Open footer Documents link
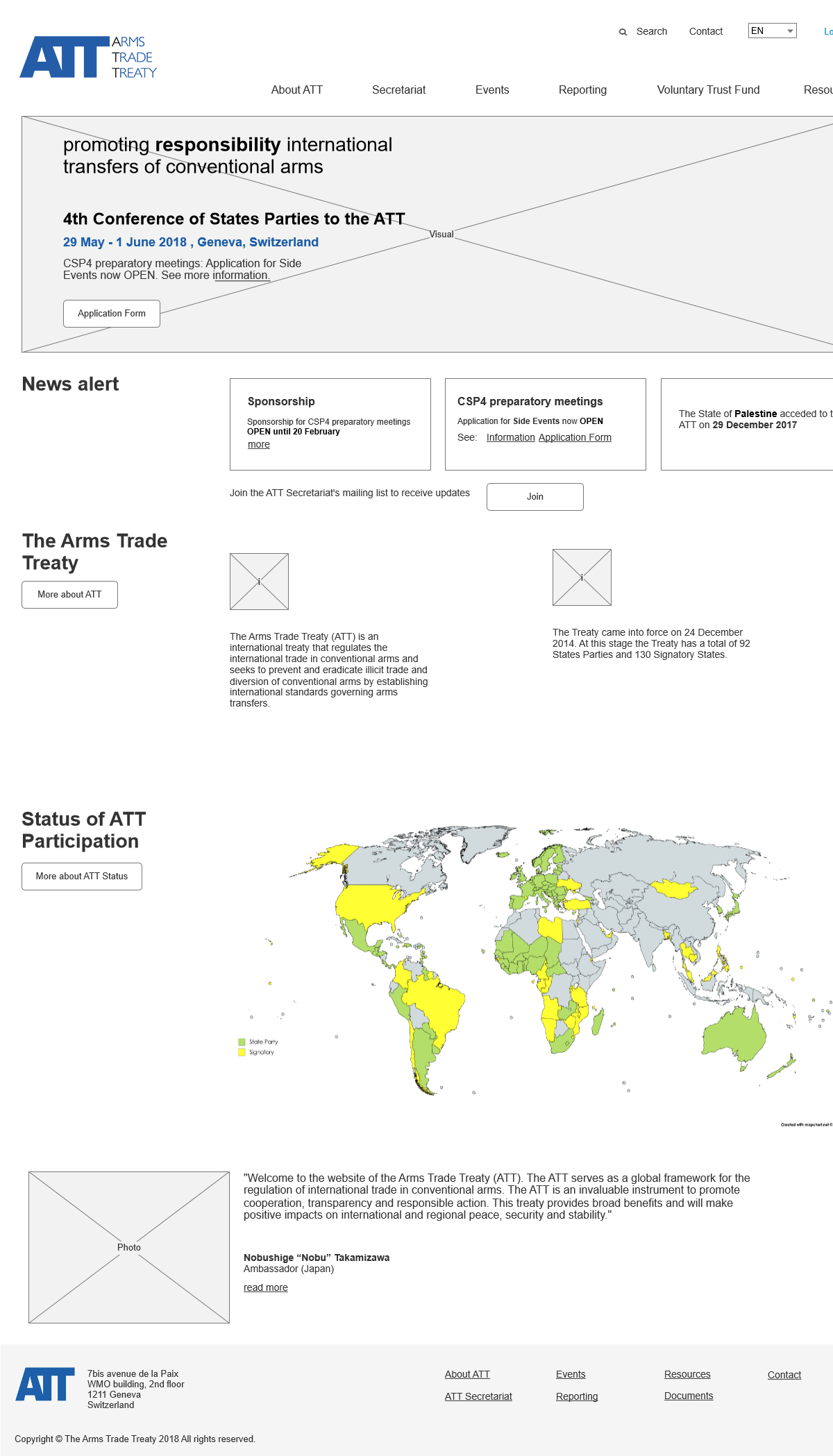833x1456 pixels. [689, 1396]
